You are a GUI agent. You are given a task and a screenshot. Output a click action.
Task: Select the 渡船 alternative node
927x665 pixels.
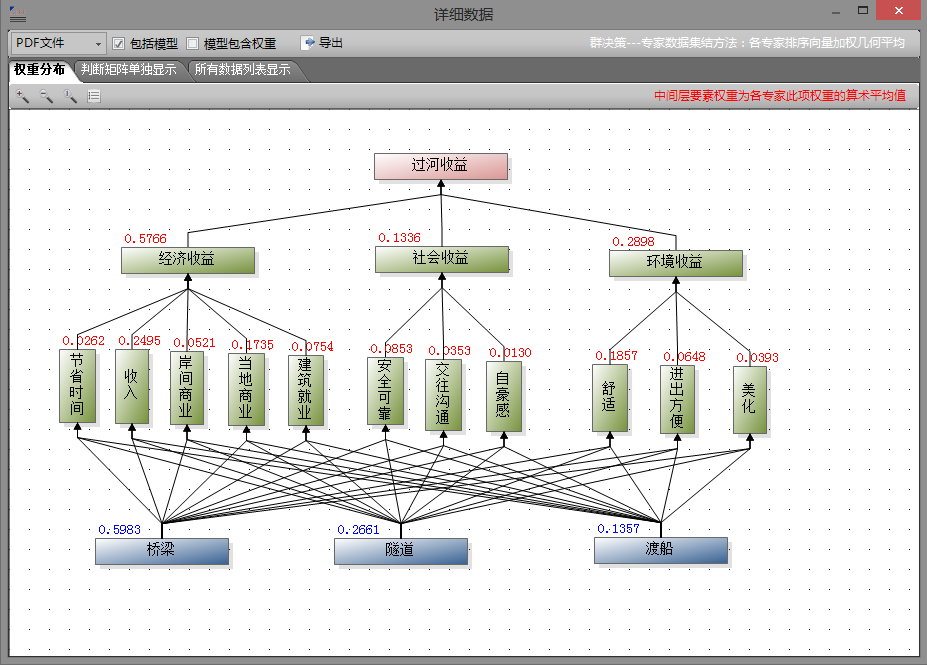coord(660,550)
